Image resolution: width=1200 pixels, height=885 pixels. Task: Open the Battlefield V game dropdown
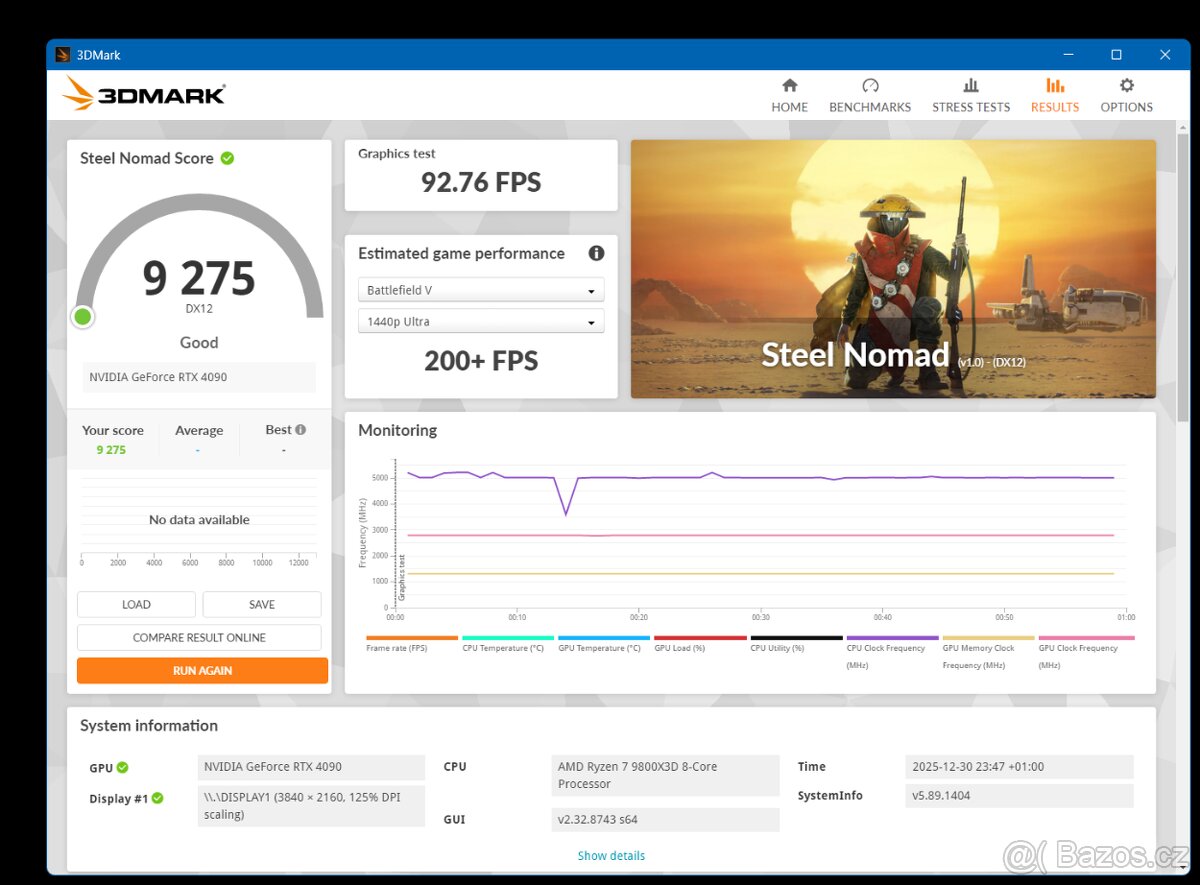[480, 289]
